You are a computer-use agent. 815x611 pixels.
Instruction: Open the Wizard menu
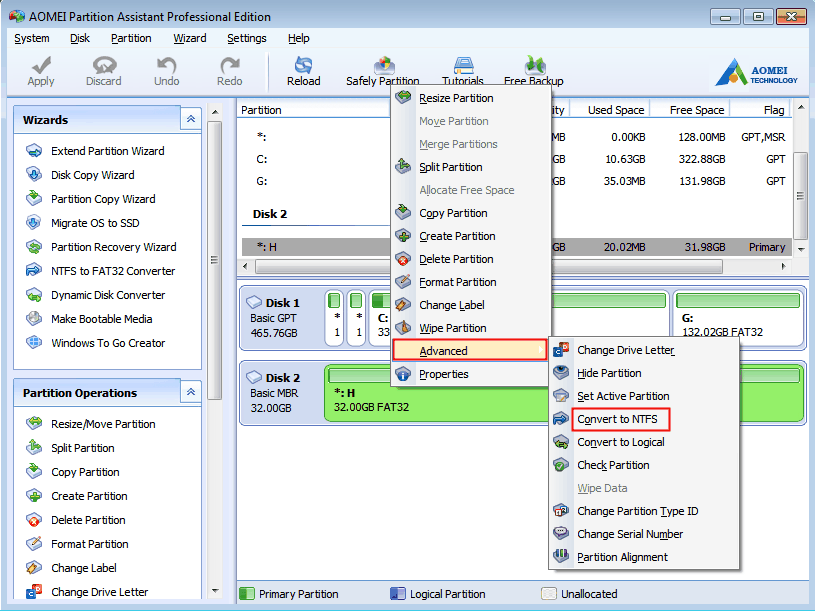(190, 38)
